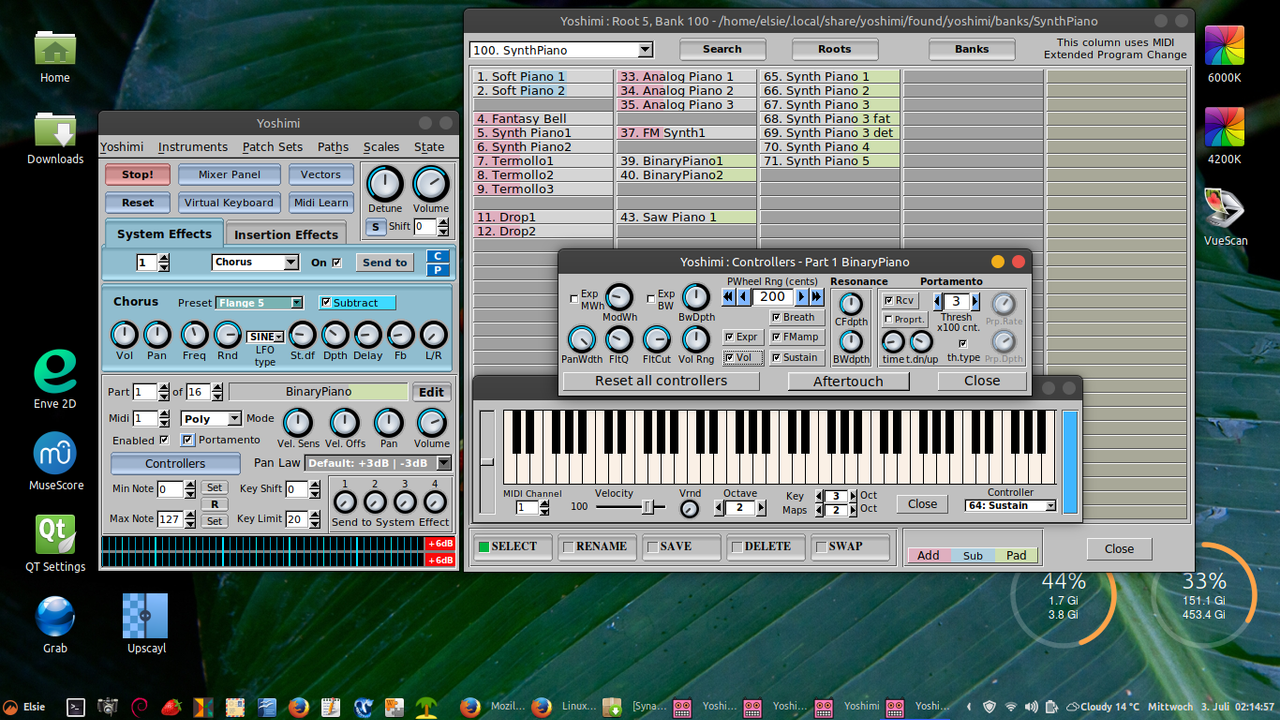
Task: Click the Edit button next to BinaryPiano
Action: 431,392
